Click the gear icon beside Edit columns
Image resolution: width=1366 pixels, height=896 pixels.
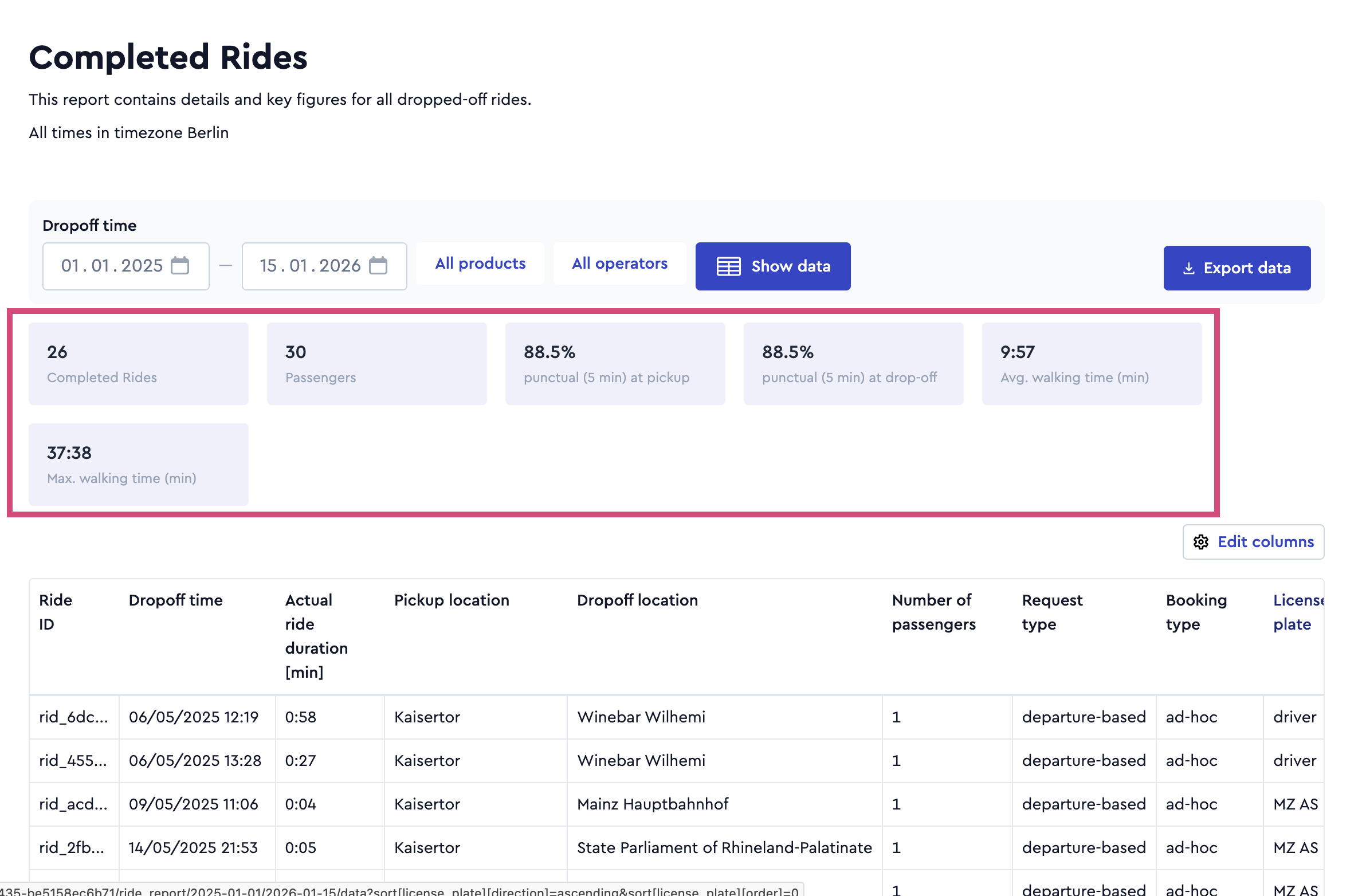[x=1202, y=542]
